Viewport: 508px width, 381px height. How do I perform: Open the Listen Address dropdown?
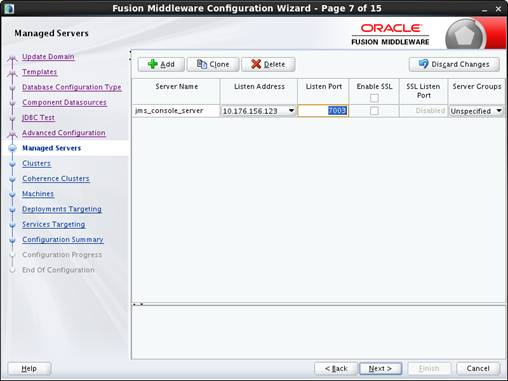click(291, 111)
